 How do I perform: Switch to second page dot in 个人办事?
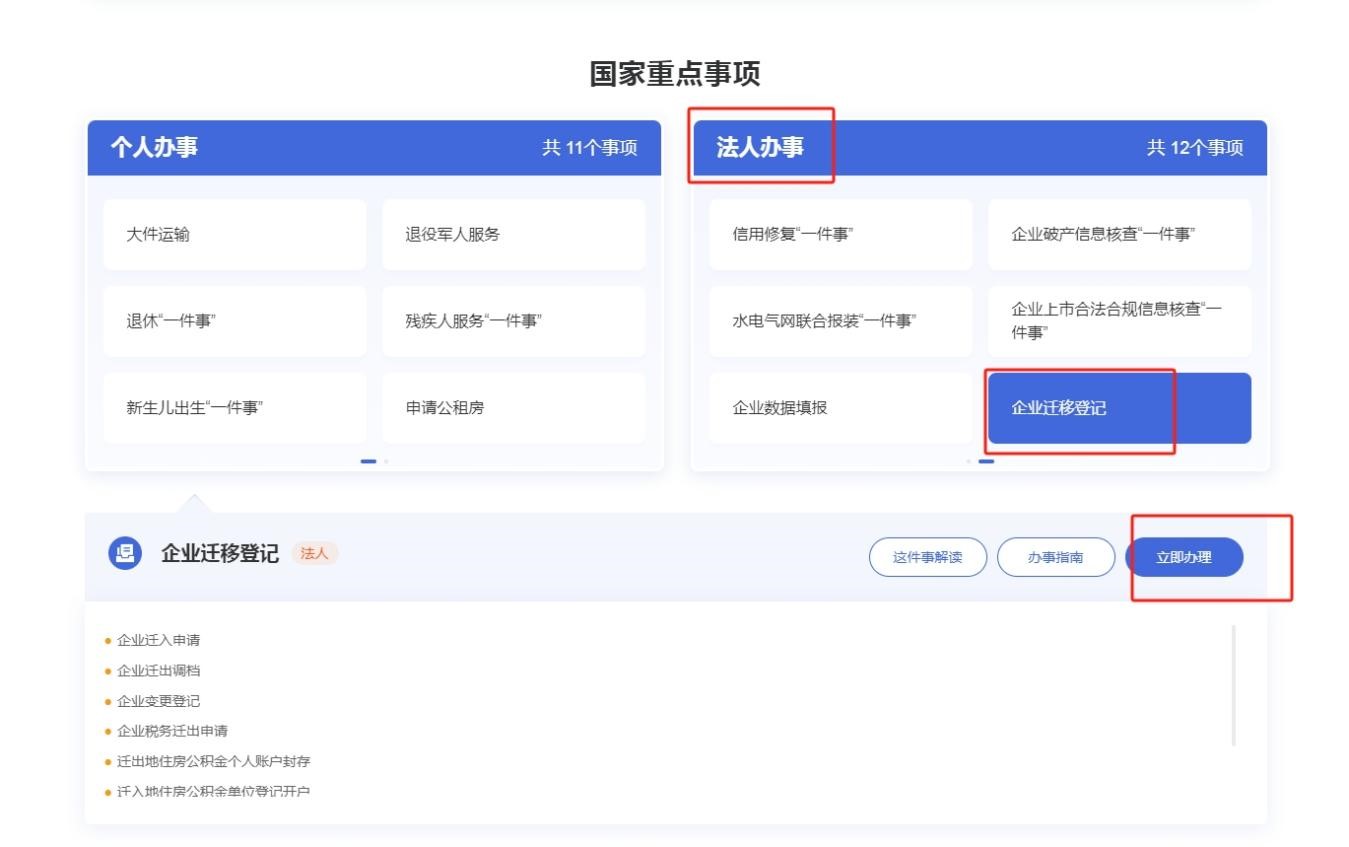(386, 461)
